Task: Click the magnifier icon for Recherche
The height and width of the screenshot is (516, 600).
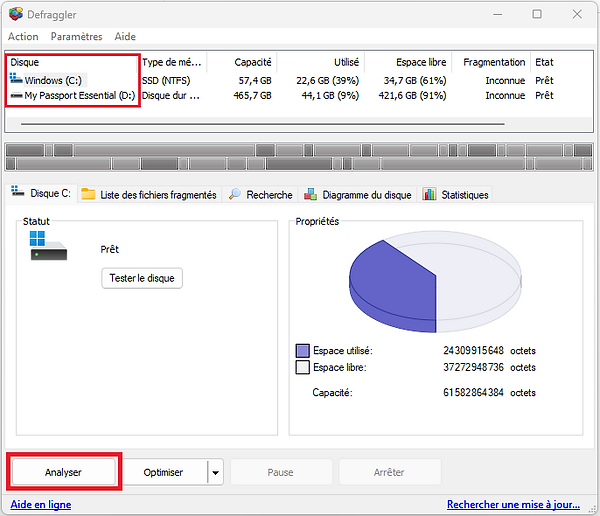Action: (x=235, y=194)
